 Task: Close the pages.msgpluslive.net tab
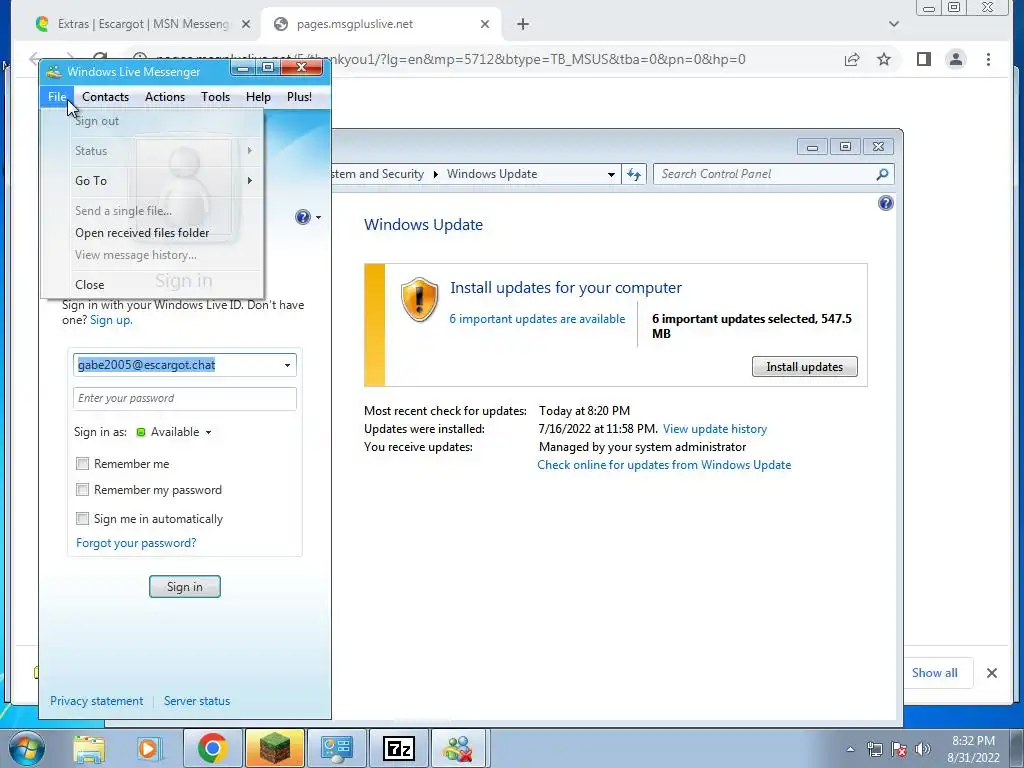click(x=485, y=24)
